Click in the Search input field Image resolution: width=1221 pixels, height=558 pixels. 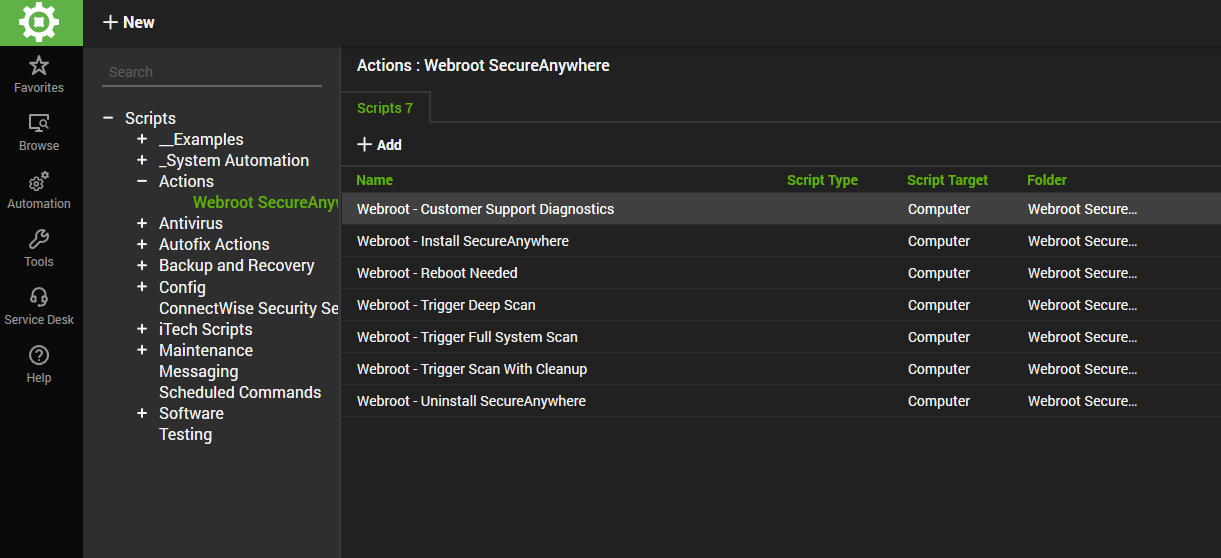tap(211, 72)
